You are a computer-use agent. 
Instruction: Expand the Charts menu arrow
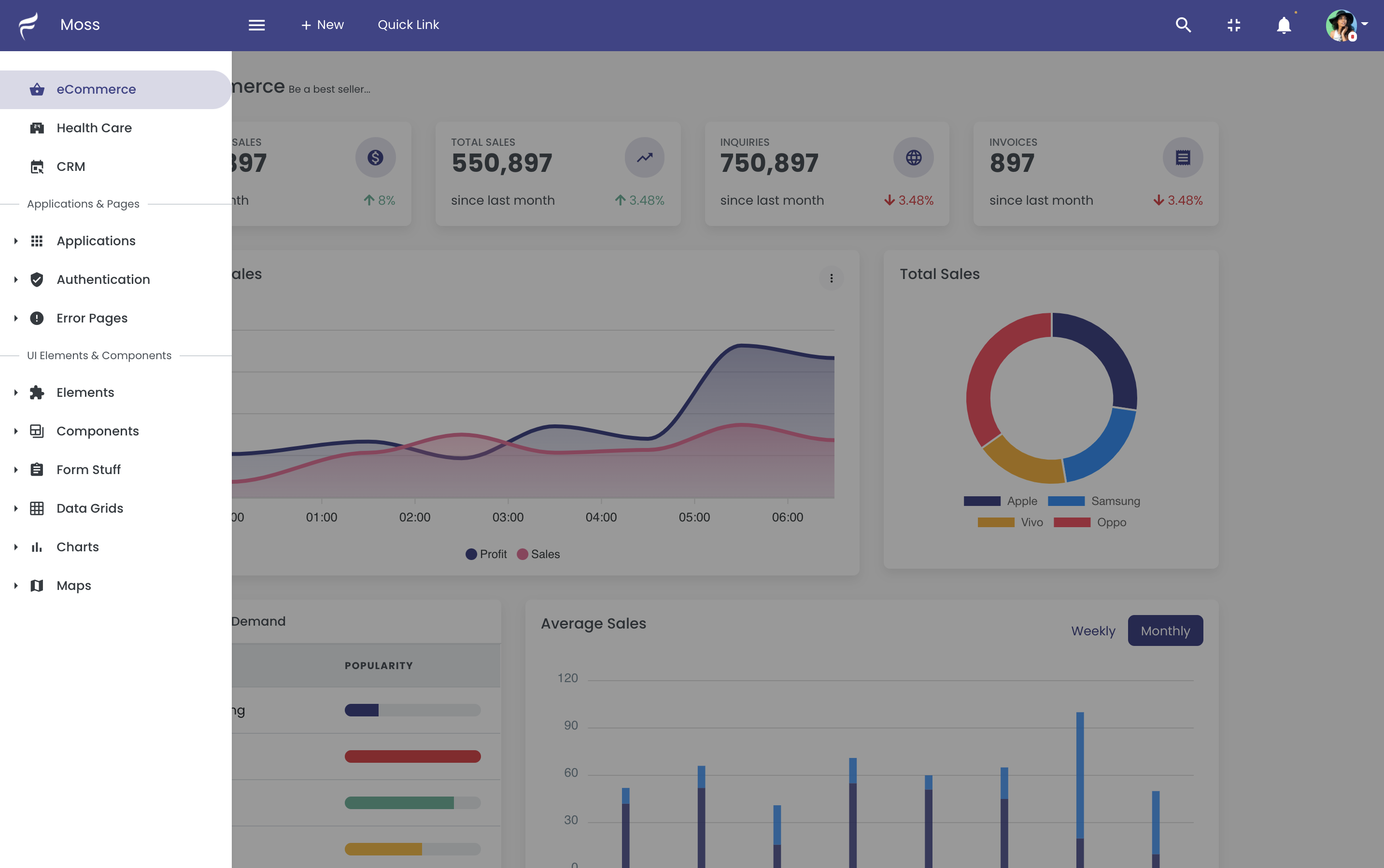click(x=15, y=547)
